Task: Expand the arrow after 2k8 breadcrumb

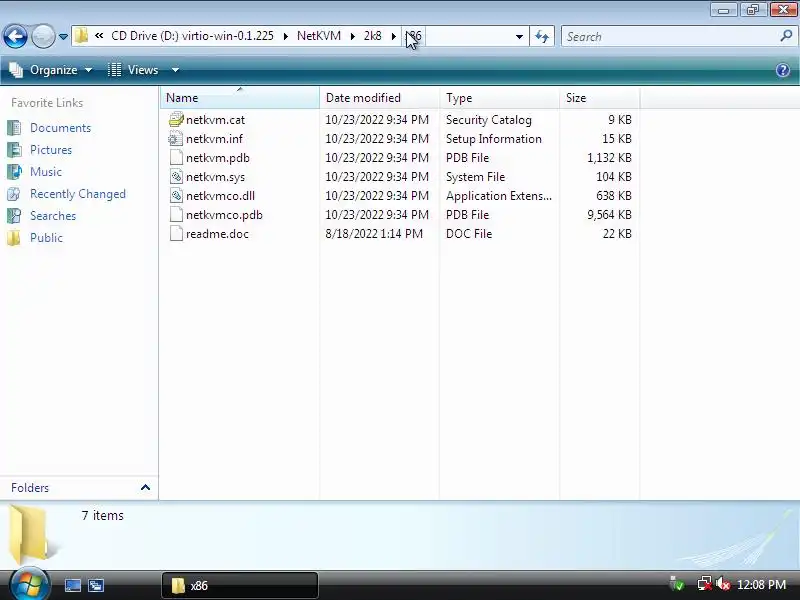Action: [x=394, y=36]
